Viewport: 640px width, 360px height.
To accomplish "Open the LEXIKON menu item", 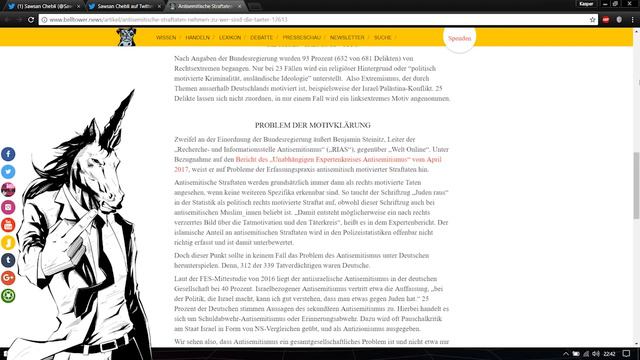I will tap(230, 38).
